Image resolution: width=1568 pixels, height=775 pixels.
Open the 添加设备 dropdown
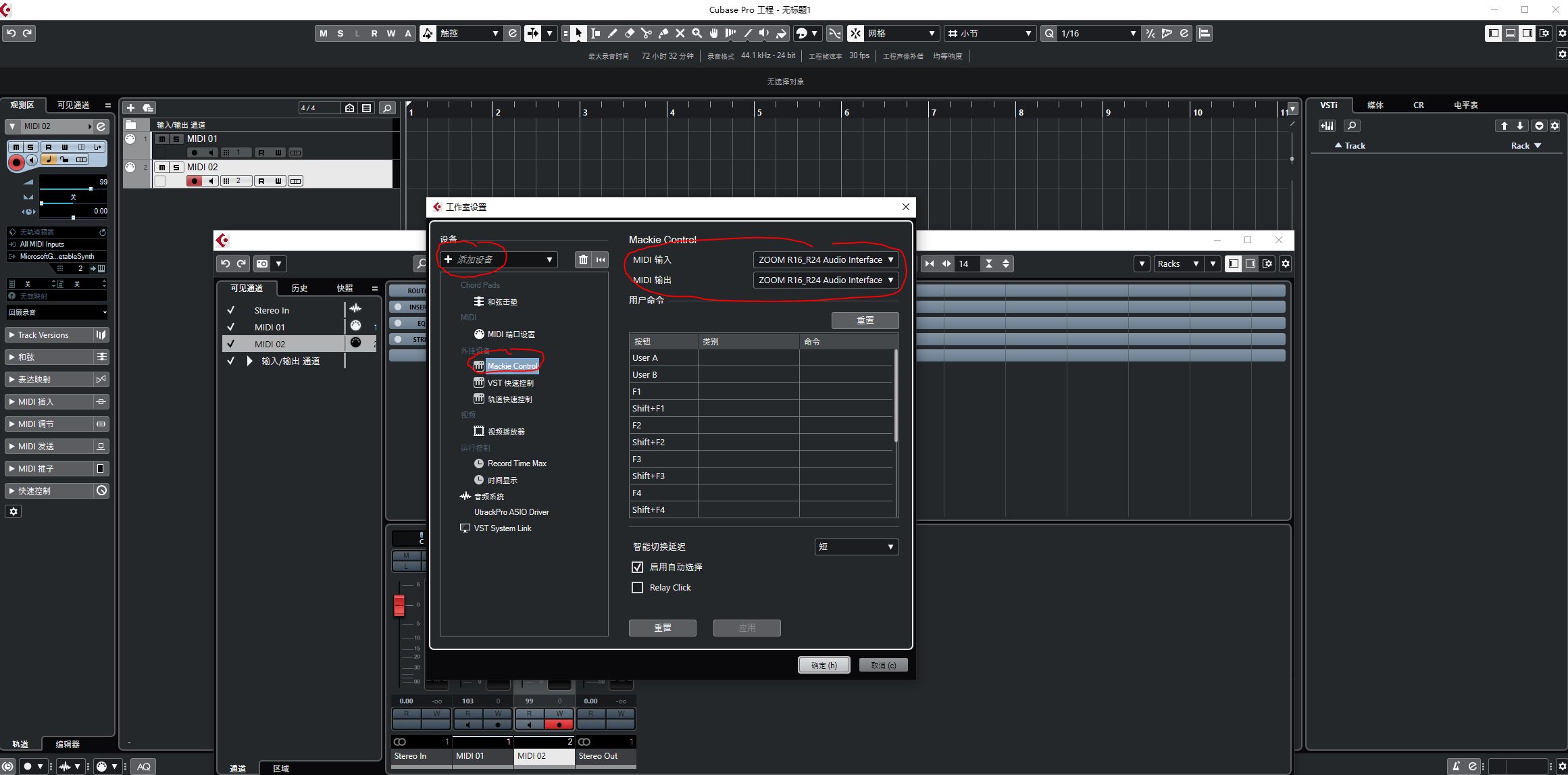(x=499, y=259)
